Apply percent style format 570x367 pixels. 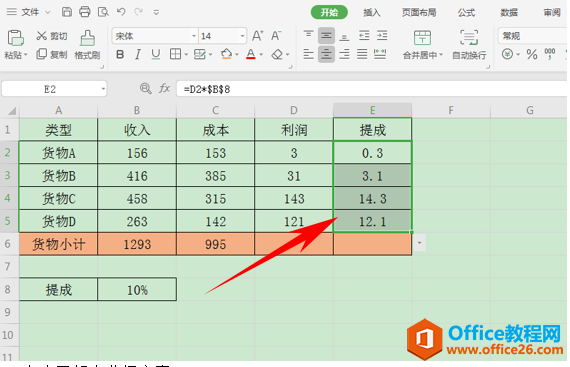pyautogui.click(x=532, y=55)
